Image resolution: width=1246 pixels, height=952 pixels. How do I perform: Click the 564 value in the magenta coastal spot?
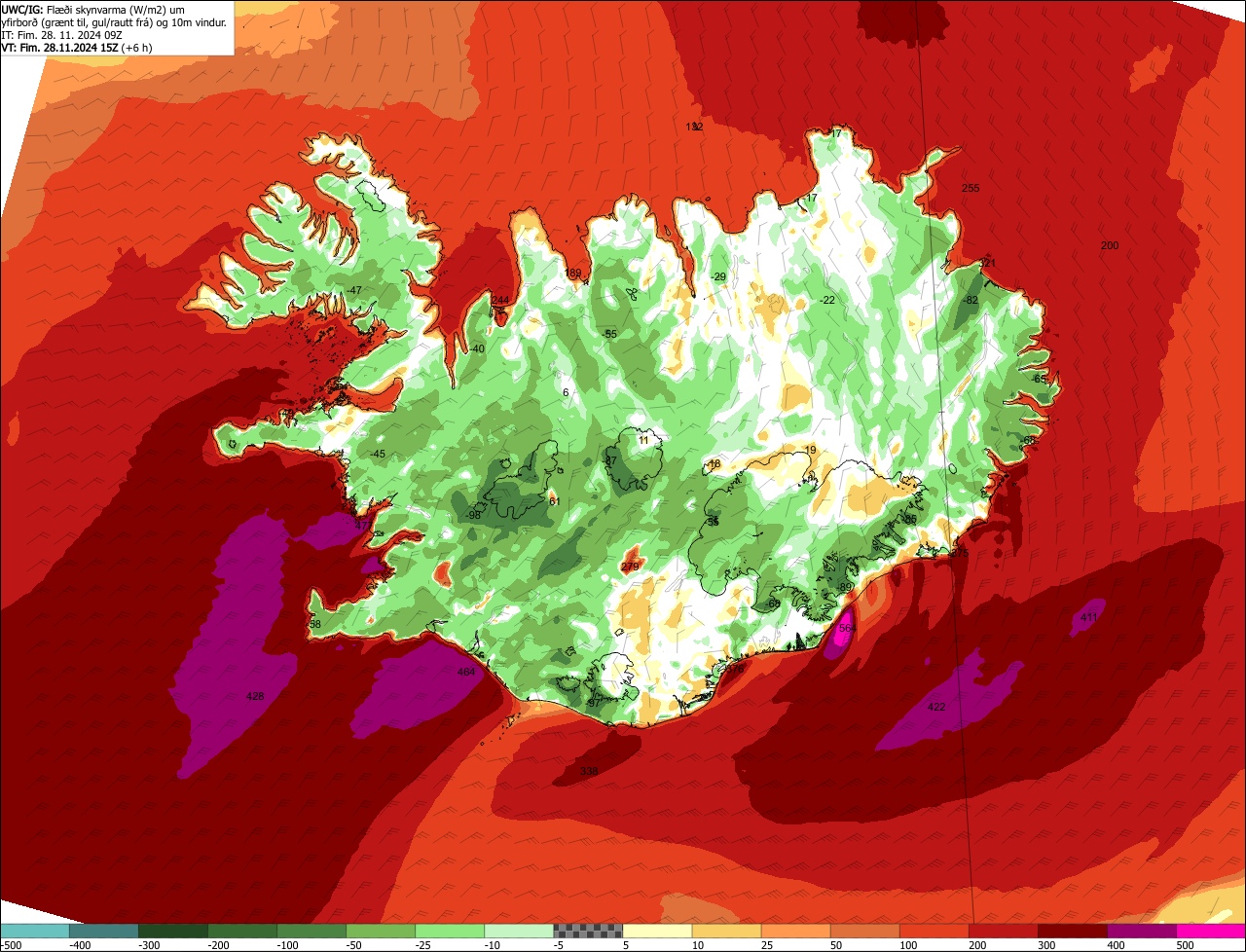click(846, 629)
